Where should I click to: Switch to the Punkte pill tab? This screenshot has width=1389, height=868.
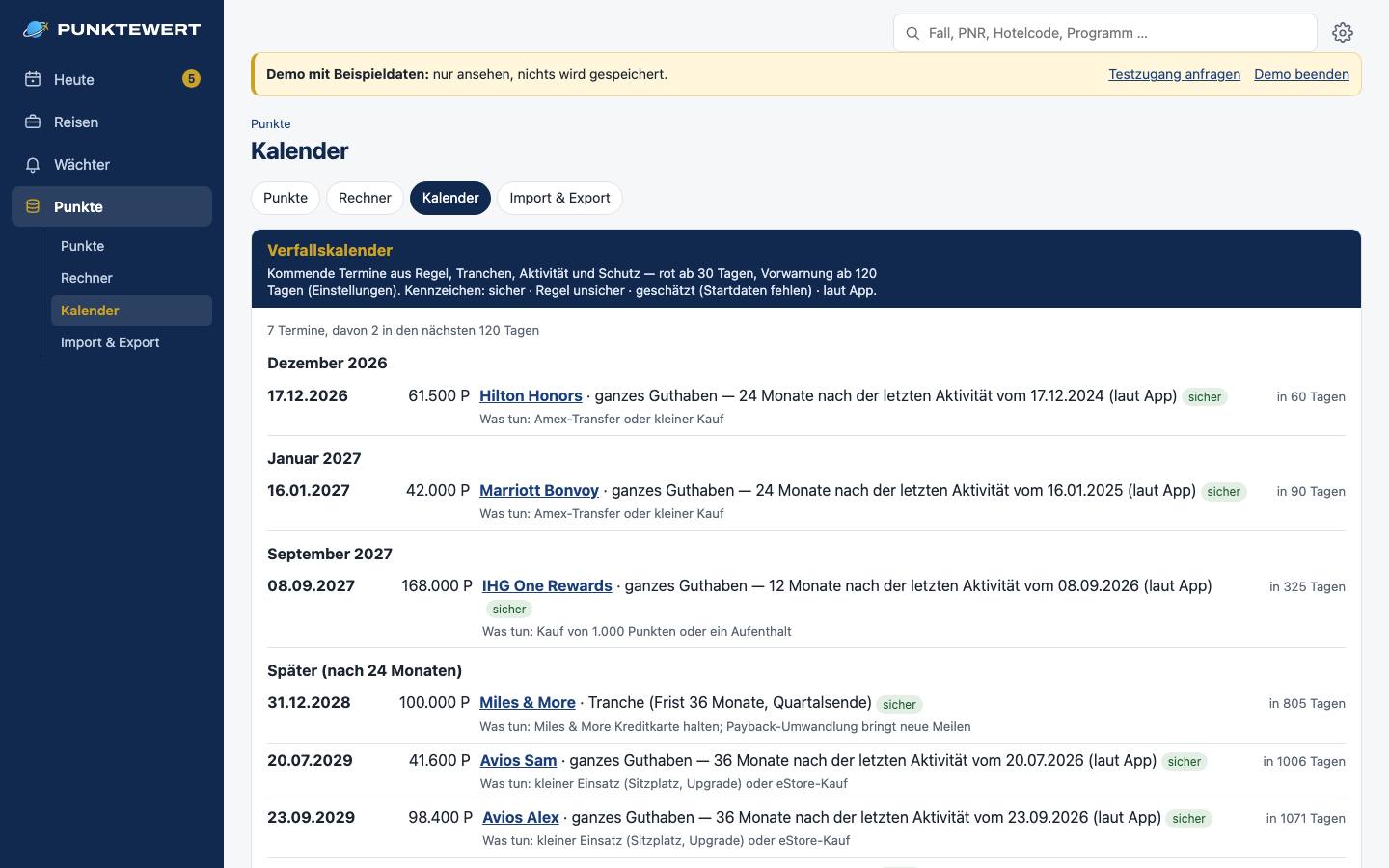tap(286, 198)
